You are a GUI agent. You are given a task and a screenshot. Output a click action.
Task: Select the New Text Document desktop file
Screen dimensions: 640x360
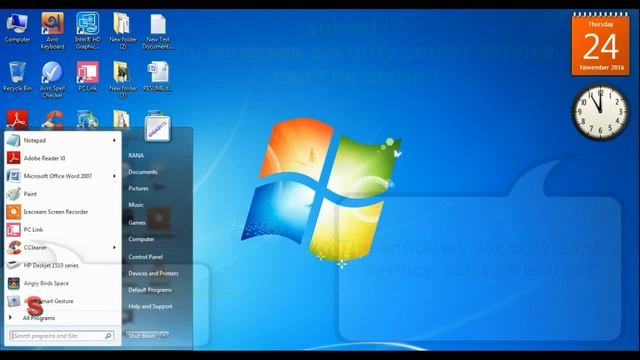pos(158,31)
